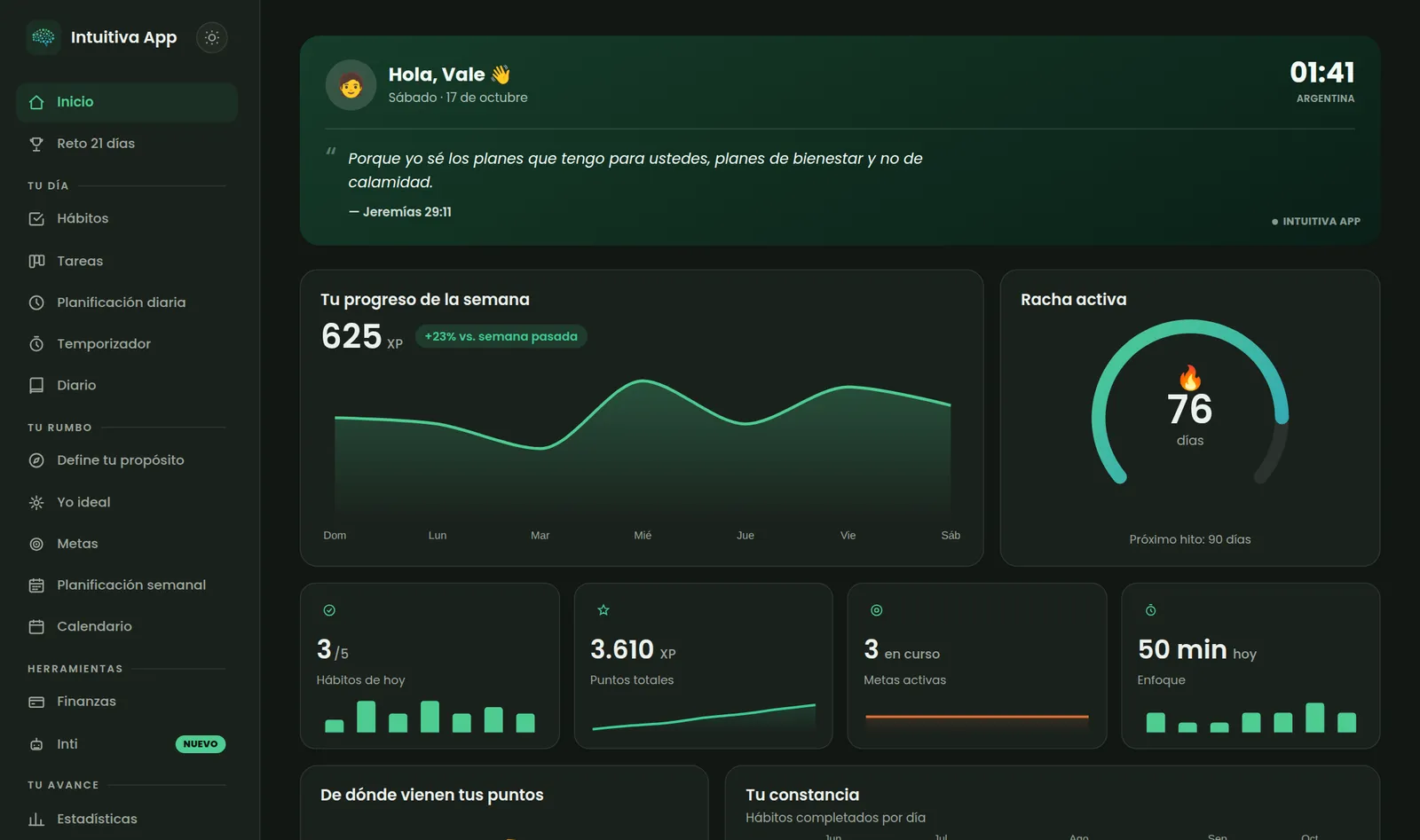1420x840 pixels.
Task: Open the Hábitos de hoy card
Action: point(430,665)
